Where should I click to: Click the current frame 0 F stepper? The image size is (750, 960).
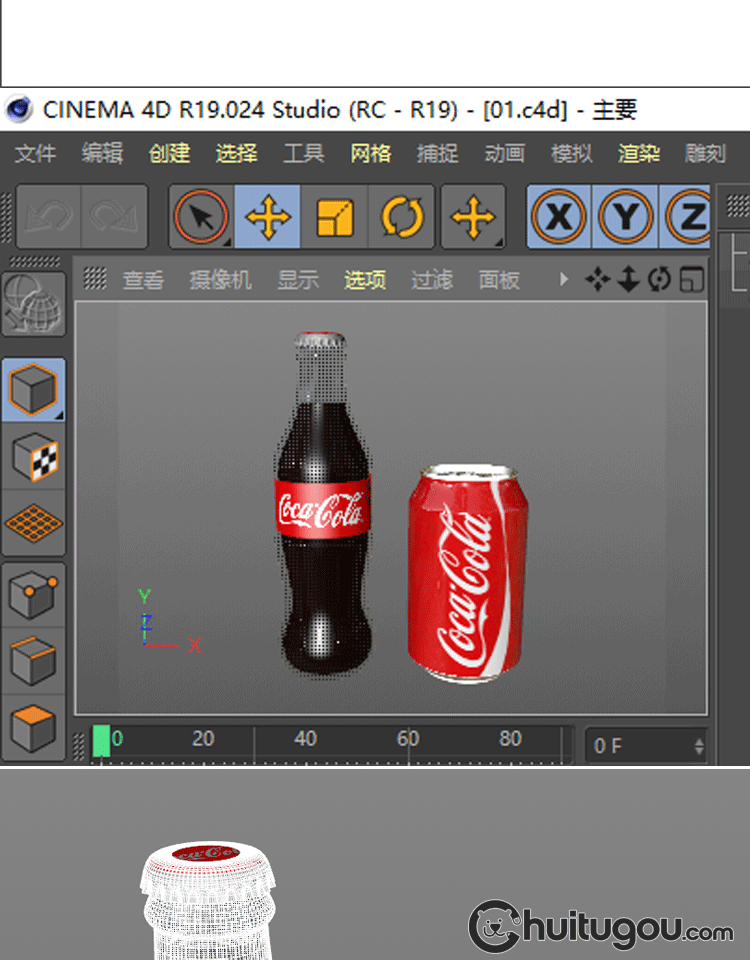[698, 746]
